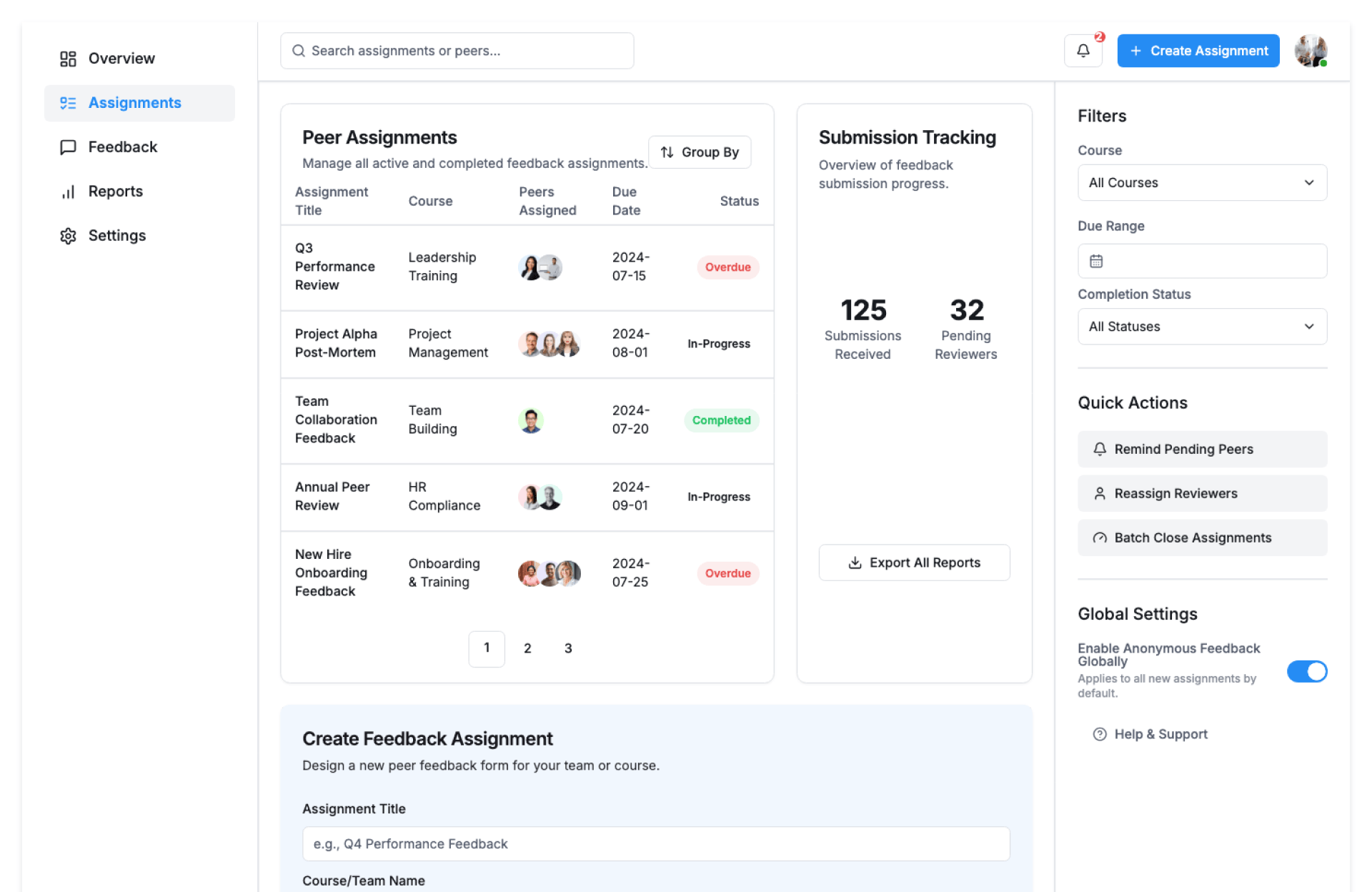Click peer avatars for Project Alpha Post-Mortem
Screen dimensions: 1372x892
pos(548,344)
